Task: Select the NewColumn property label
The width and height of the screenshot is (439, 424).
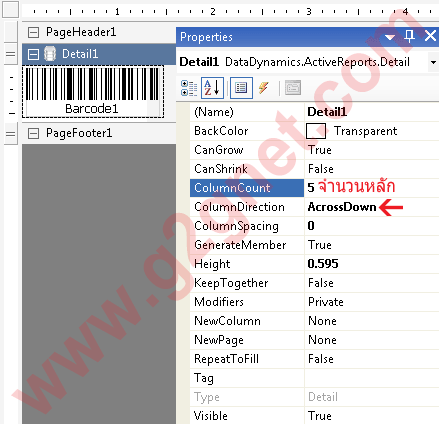Action: point(227,321)
